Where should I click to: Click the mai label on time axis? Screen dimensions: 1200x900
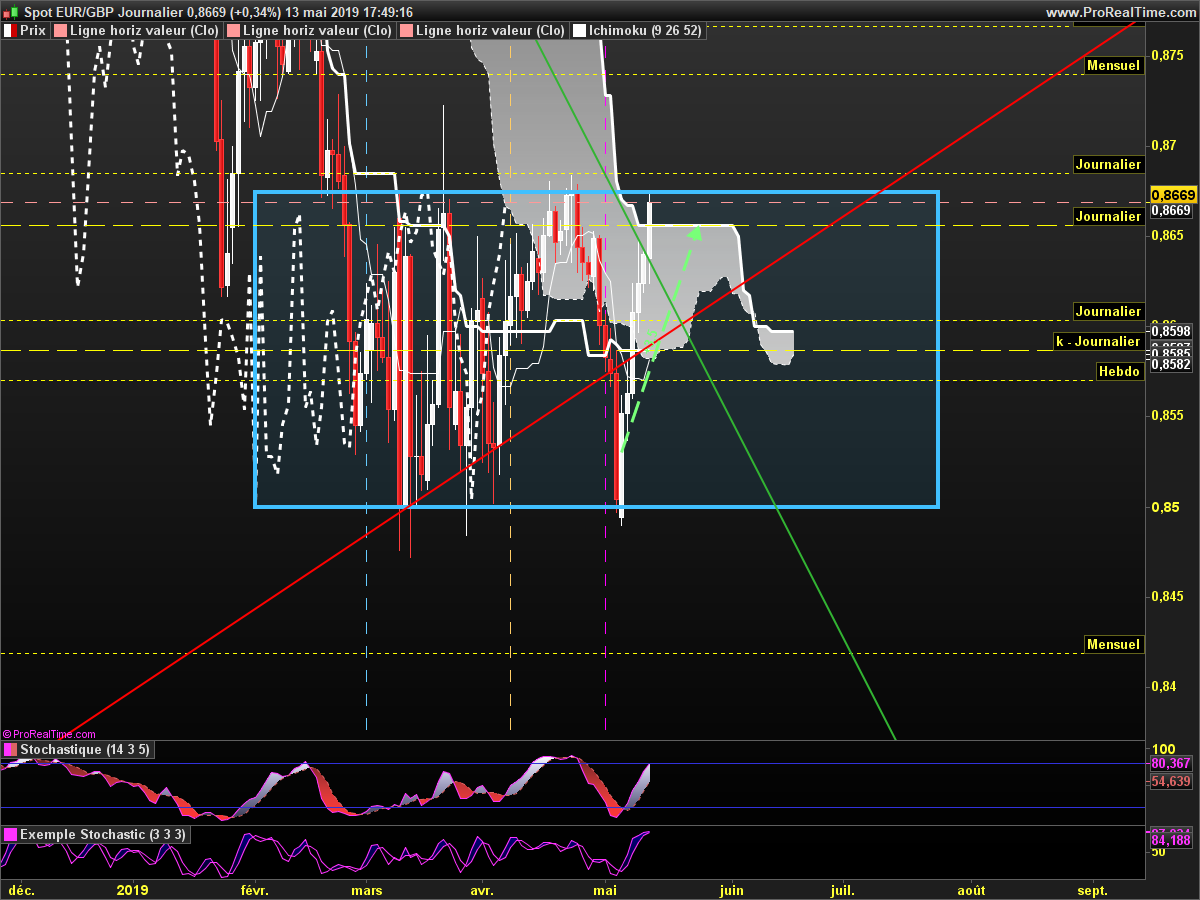coord(604,890)
